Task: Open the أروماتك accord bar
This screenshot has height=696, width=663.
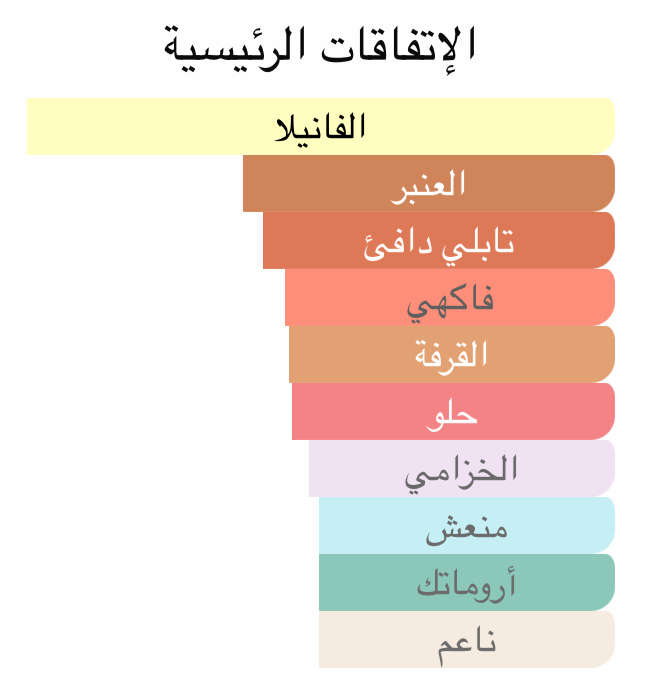Action: tap(466, 583)
